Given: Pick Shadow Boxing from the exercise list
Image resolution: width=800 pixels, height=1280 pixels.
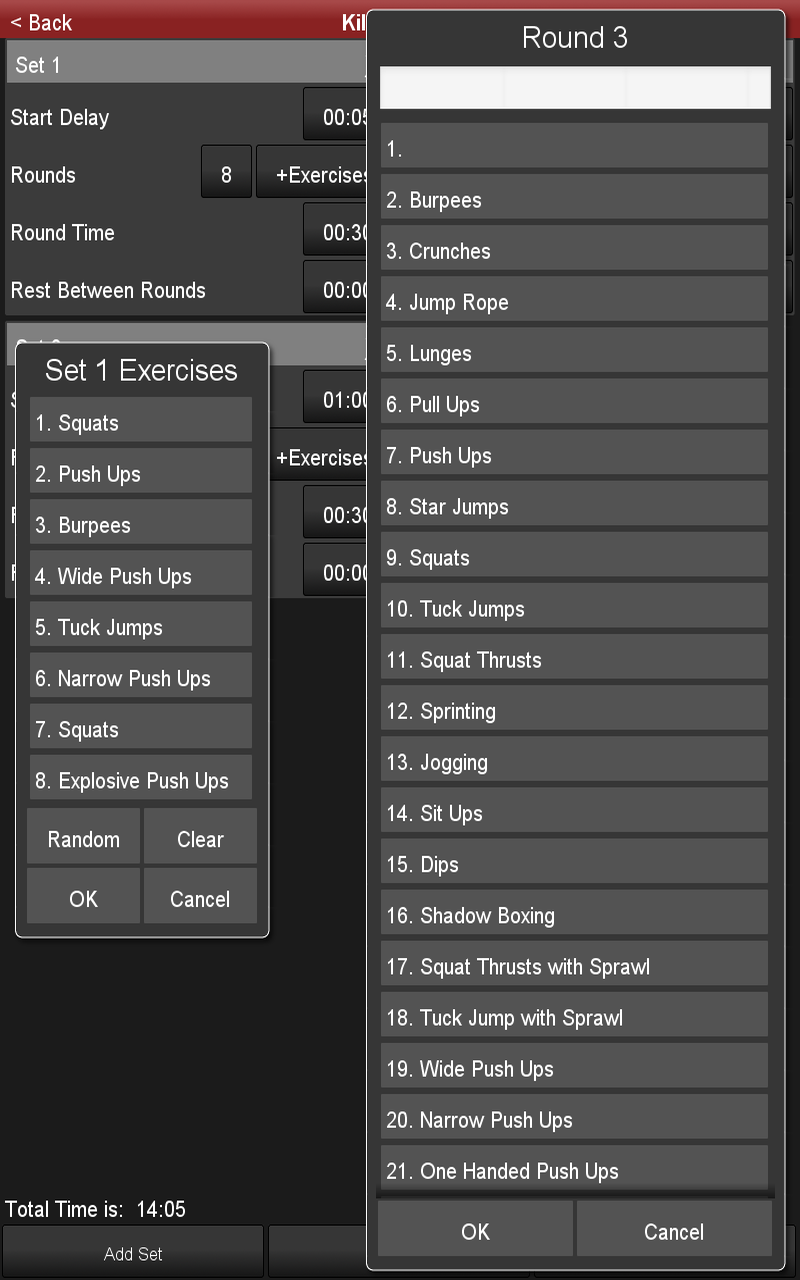Looking at the screenshot, I should pyautogui.click(x=574, y=915).
